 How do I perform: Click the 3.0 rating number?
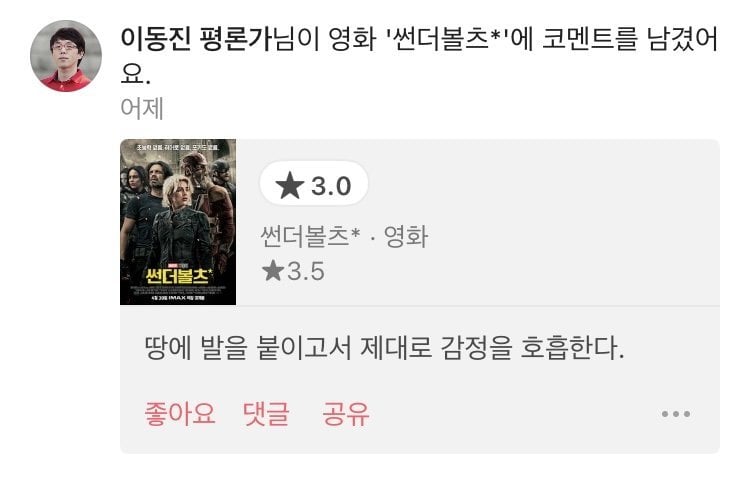pos(331,186)
